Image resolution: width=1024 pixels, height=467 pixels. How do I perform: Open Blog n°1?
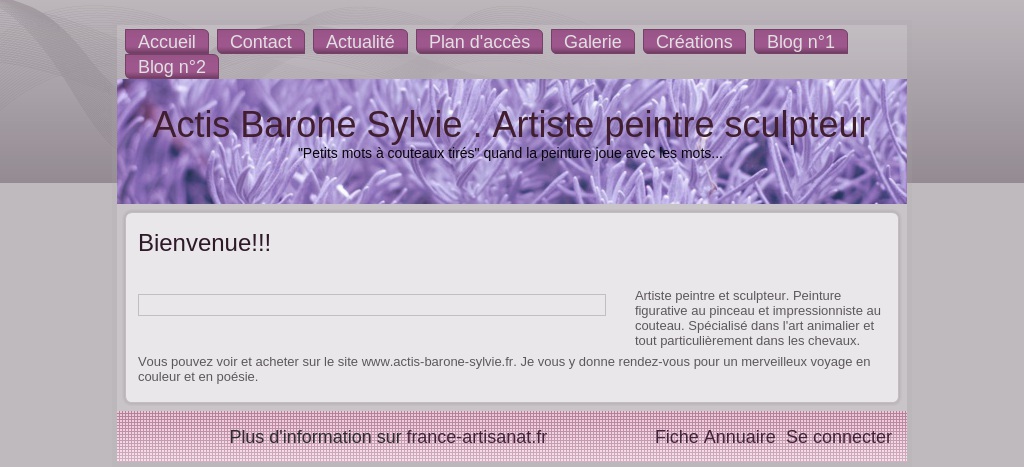click(801, 42)
